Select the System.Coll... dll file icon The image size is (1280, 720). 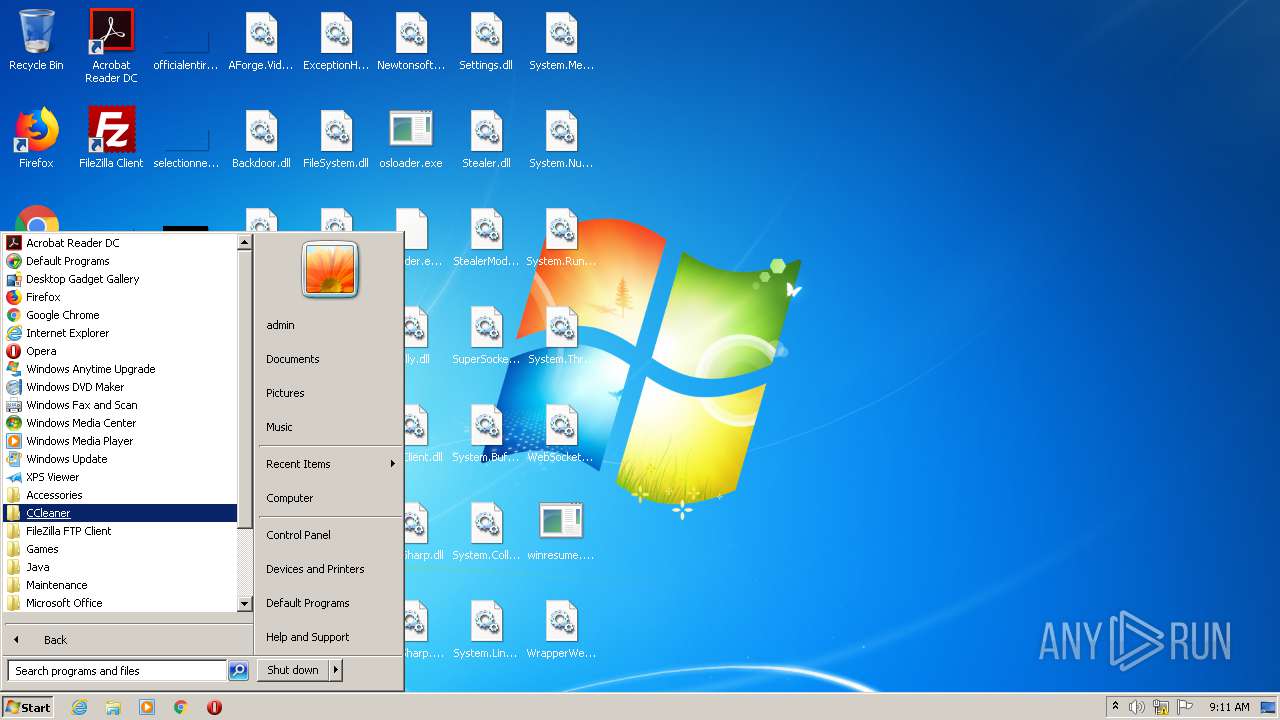[486, 531]
